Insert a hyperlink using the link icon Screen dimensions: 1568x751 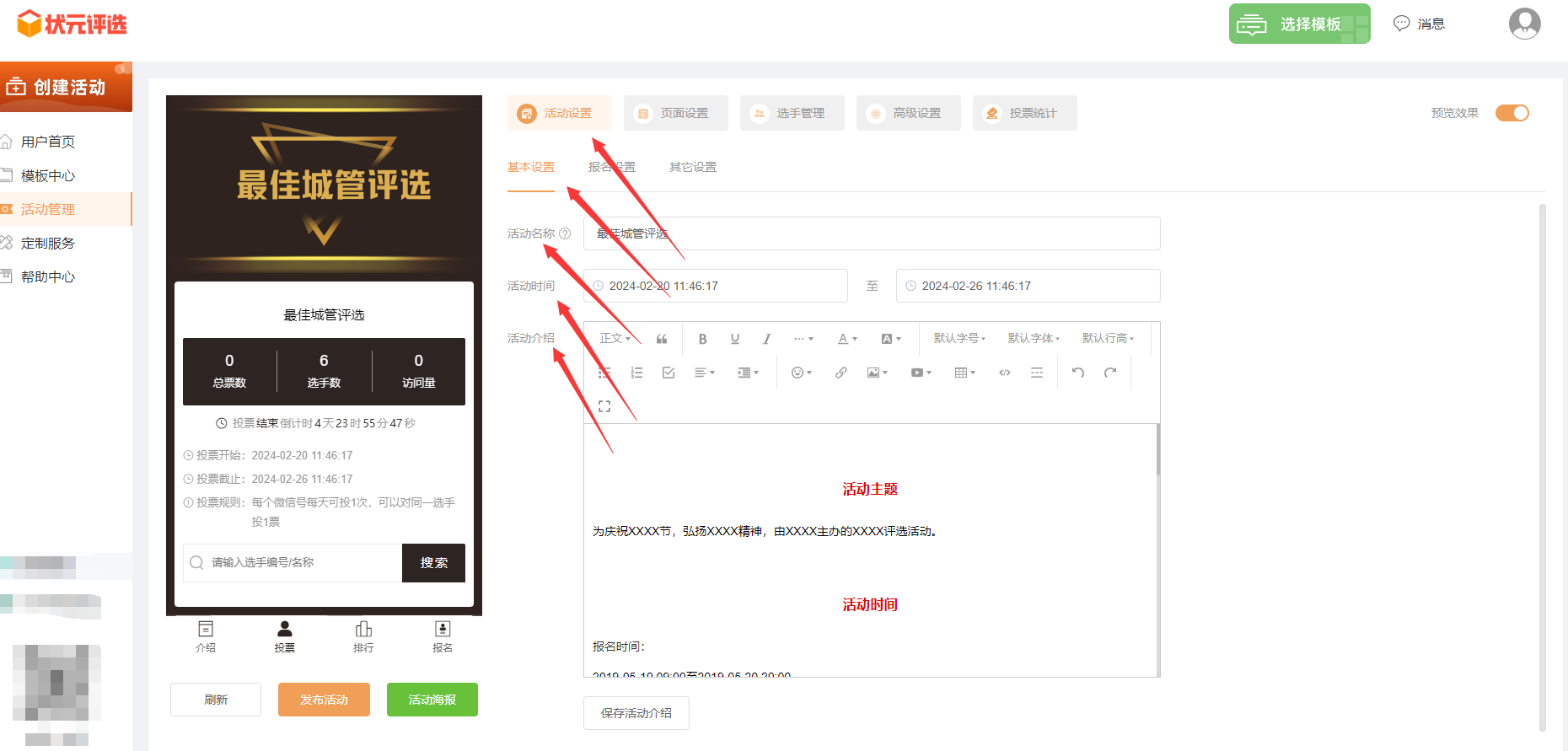click(x=840, y=373)
